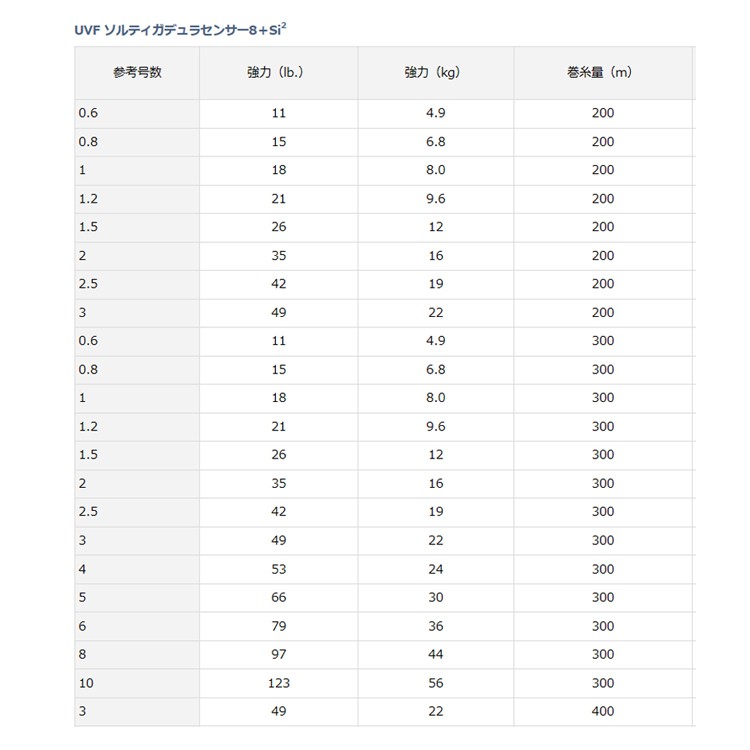Click the 53 lb. strength cell
Viewport: 750px width, 750px height.
point(278,569)
